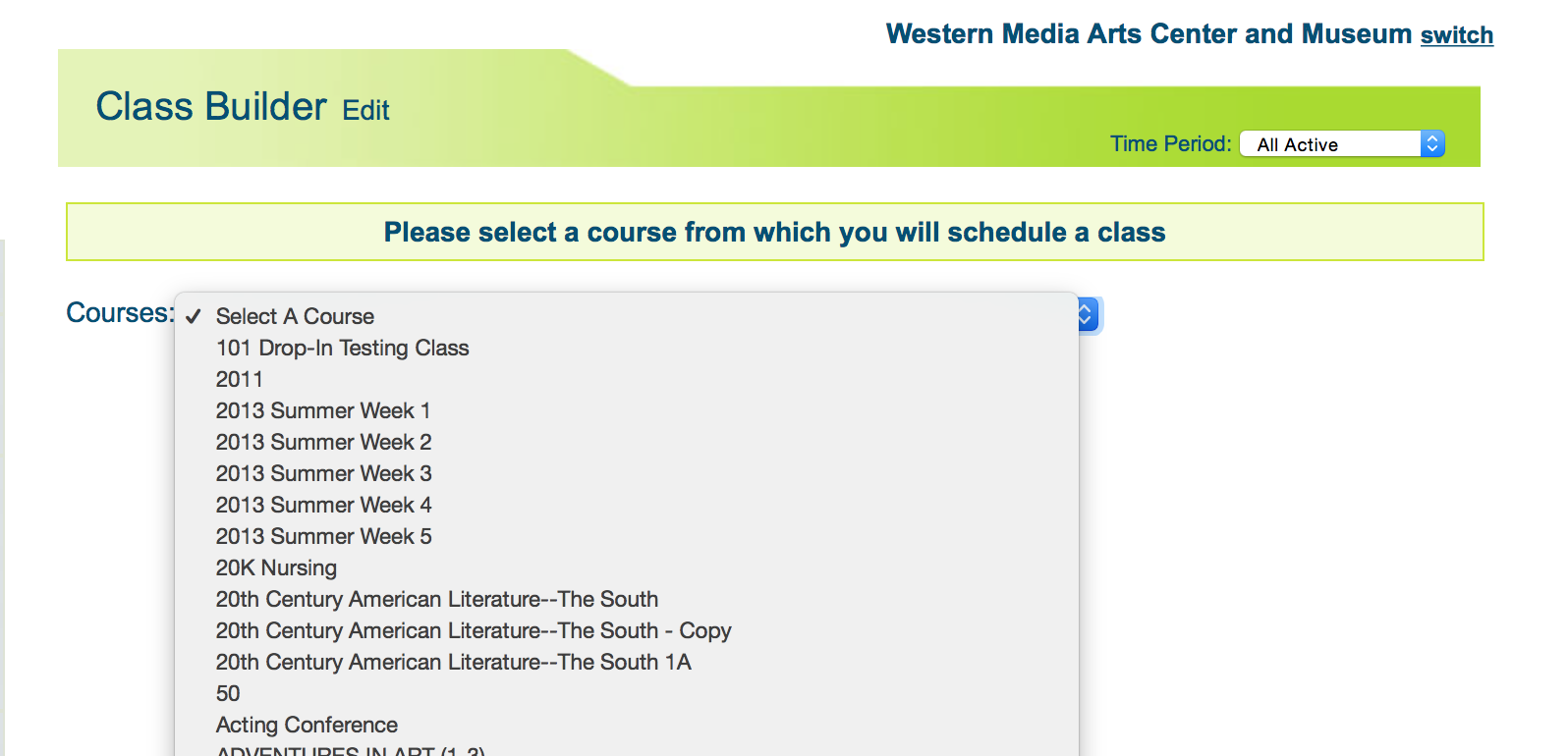Image resolution: width=1568 pixels, height=756 pixels.
Task: Choose '2013 Summer Week 3' course
Action: 323,473
